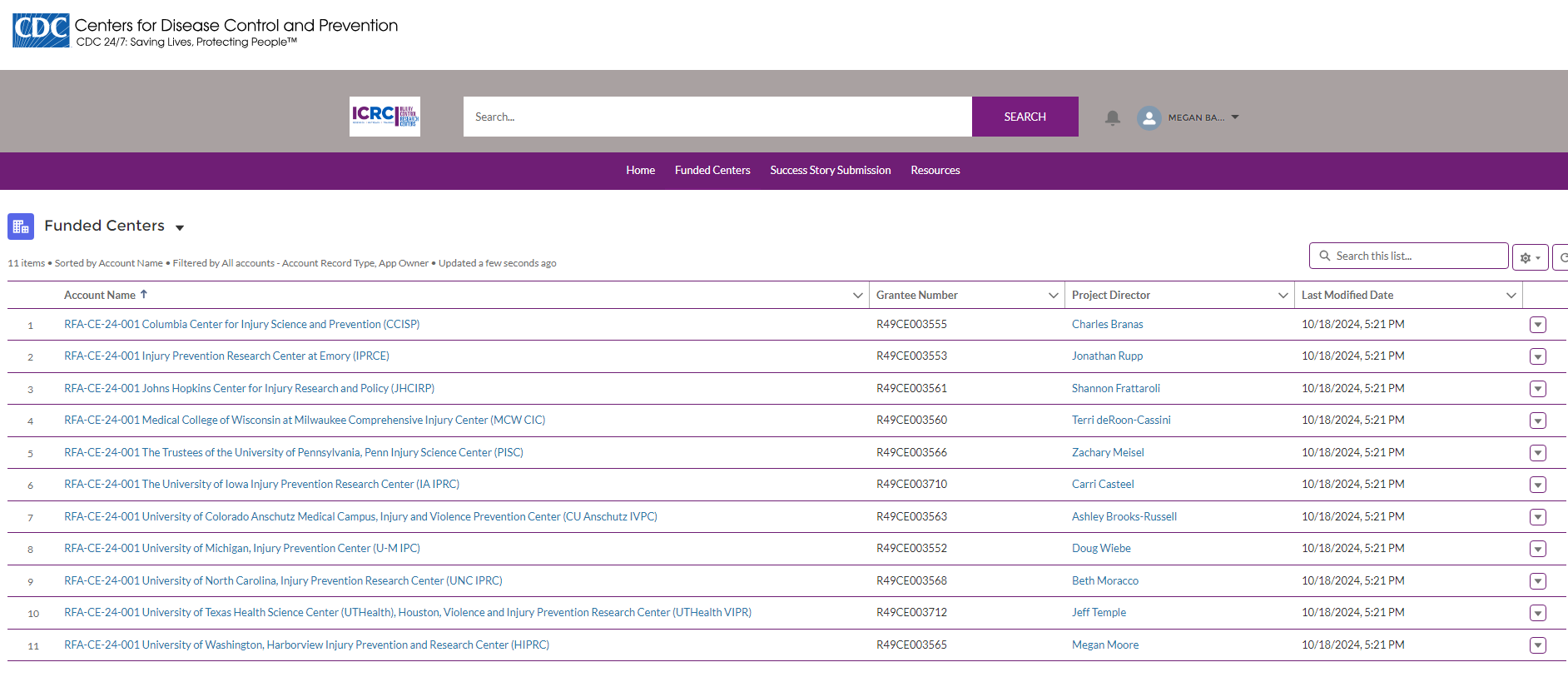
Task: Open Last Modified Date column menu
Action: pos(1511,296)
